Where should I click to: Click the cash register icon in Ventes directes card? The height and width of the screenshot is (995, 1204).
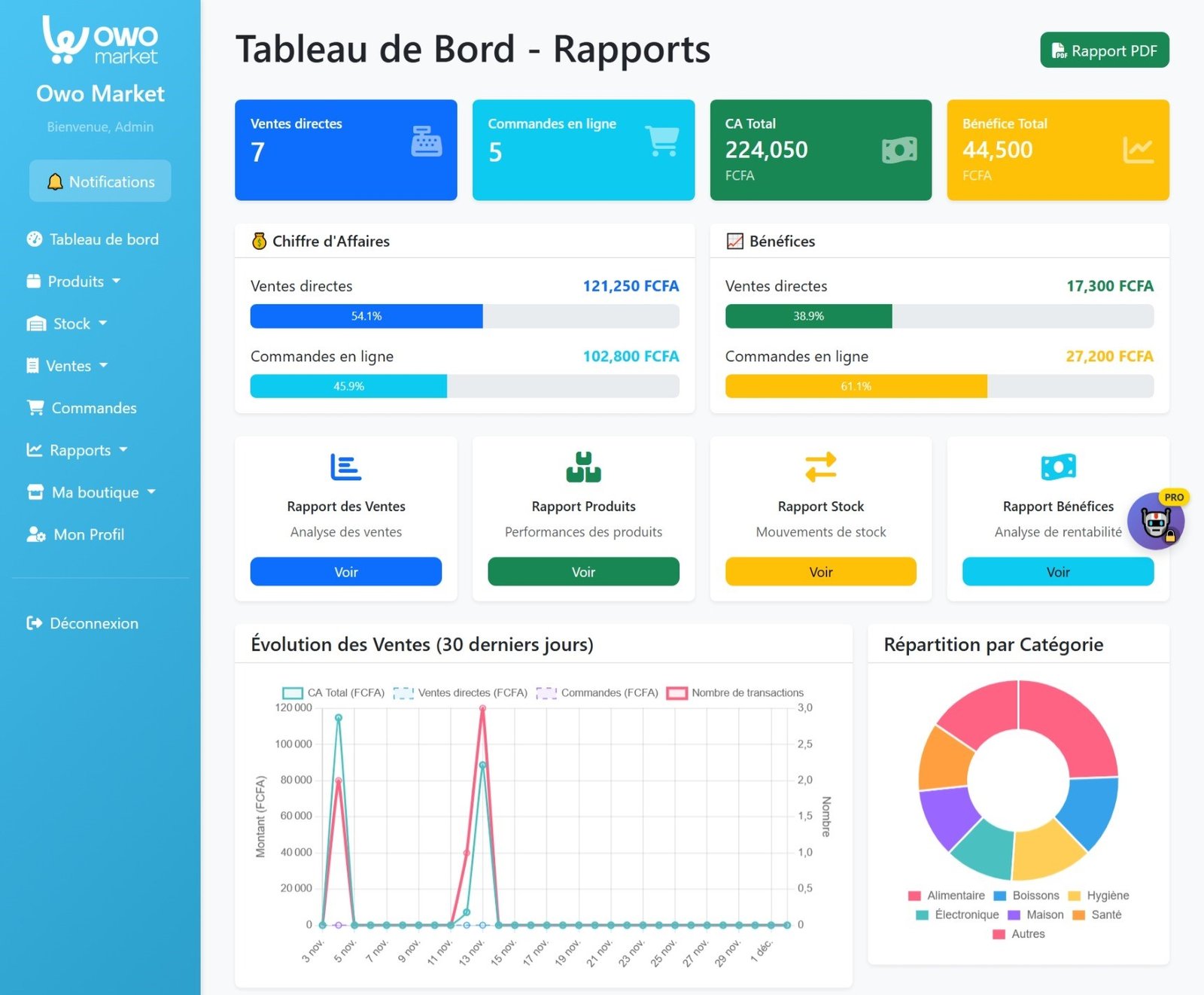pyautogui.click(x=426, y=141)
